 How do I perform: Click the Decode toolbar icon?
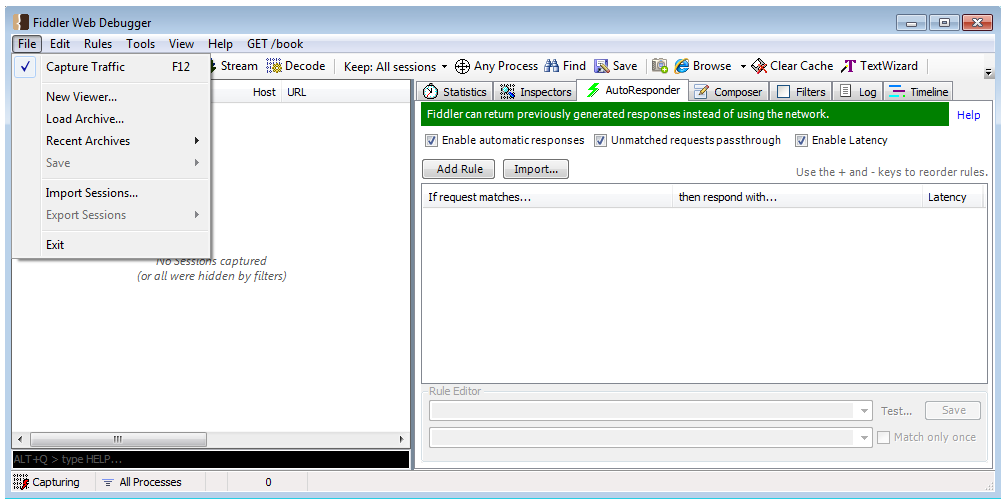pyautogui.click(x=274, y=66)
